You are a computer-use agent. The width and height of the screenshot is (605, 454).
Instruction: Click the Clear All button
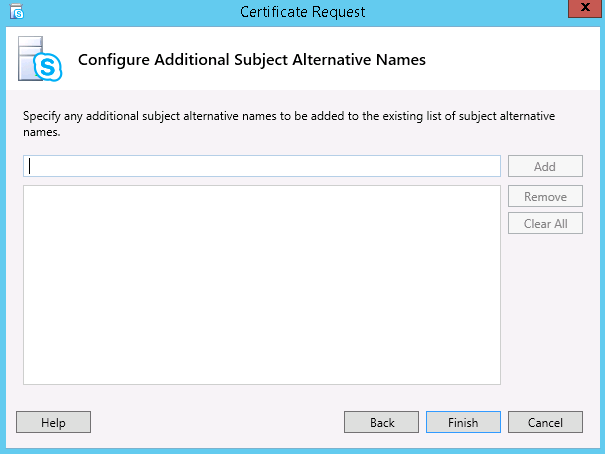[545, 223]
